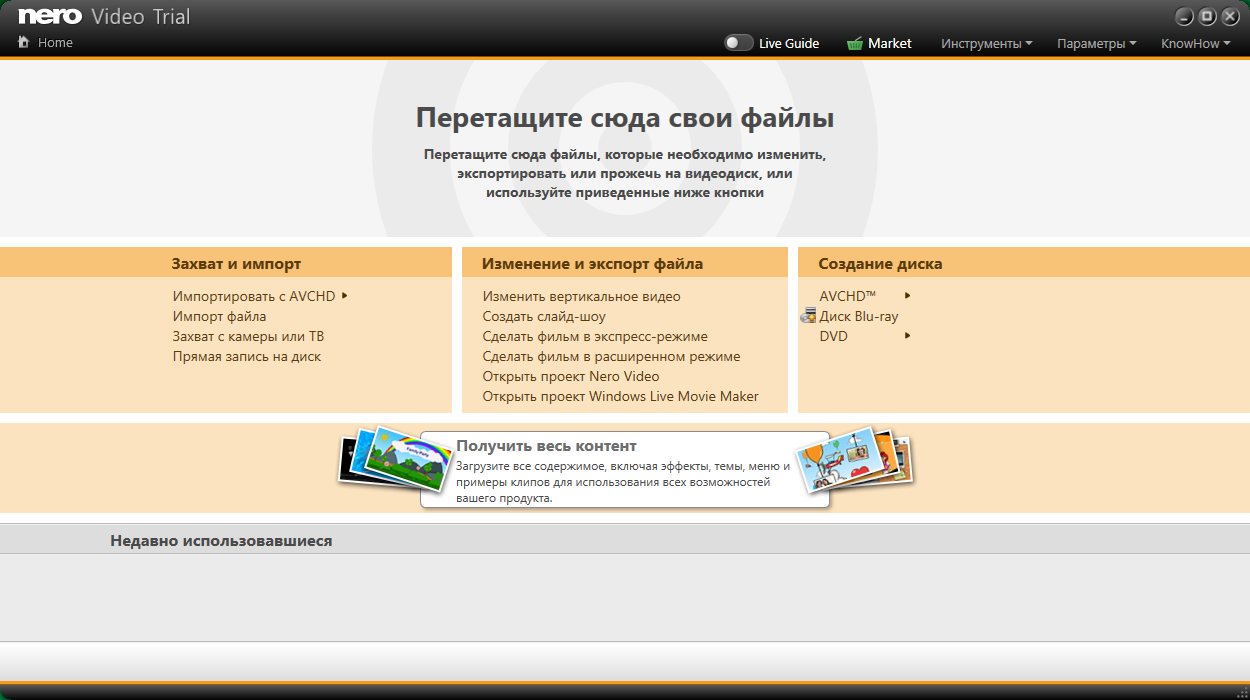Click the Получить весь контент banner
Screen dimensions: 1250x700
point(625,470)
